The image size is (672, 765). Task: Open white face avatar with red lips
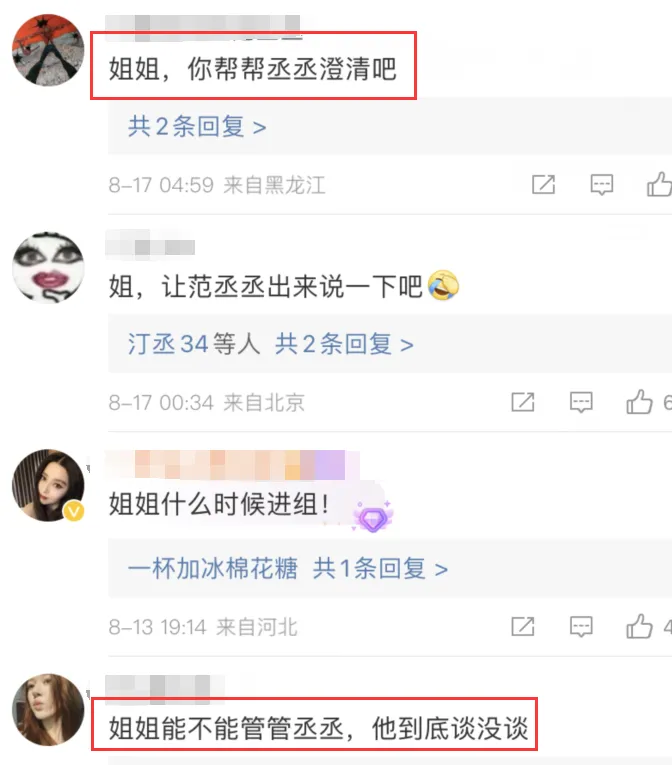tap(48, 267)
